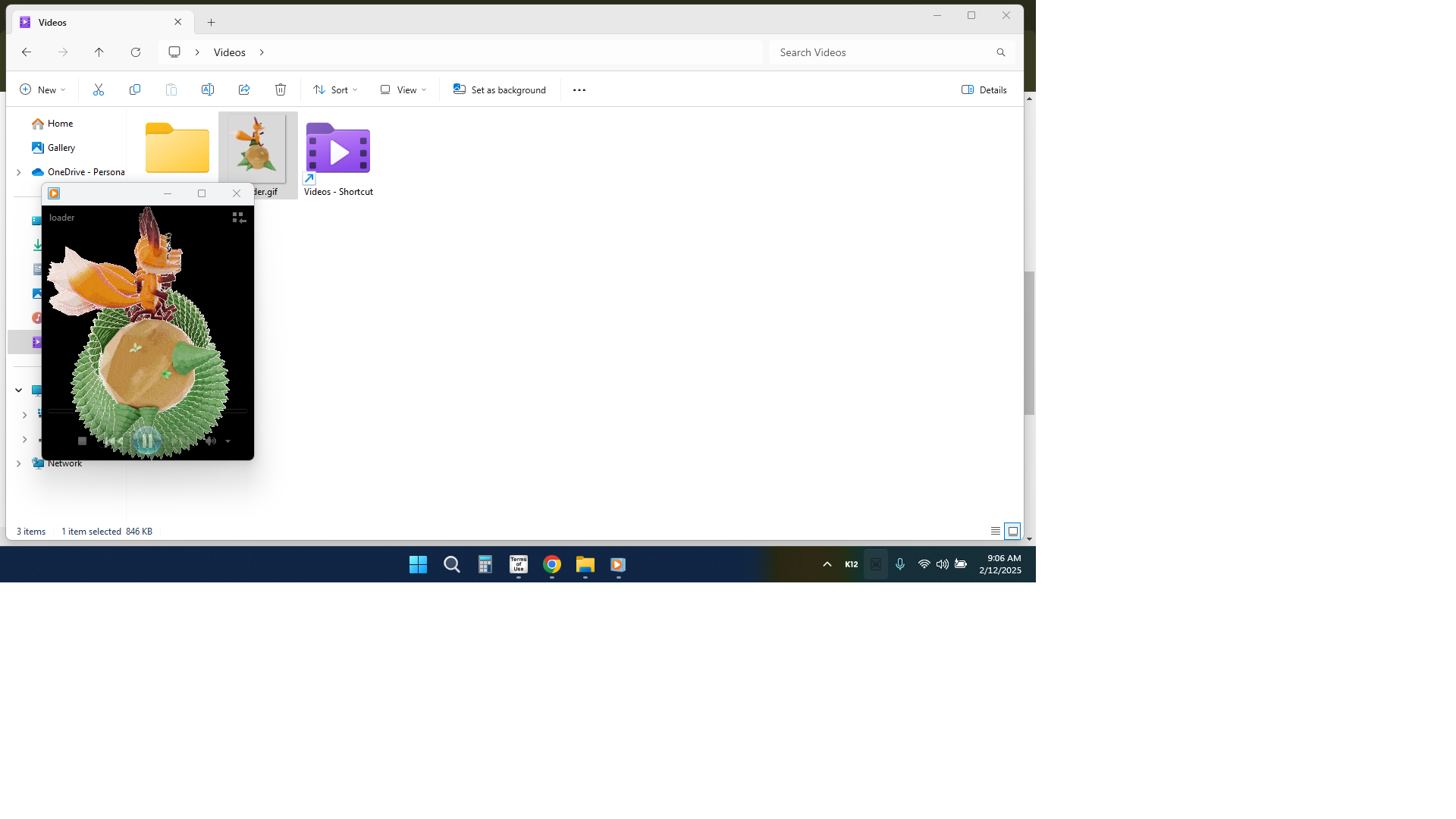Expand the Network tree node

(18, 463)
